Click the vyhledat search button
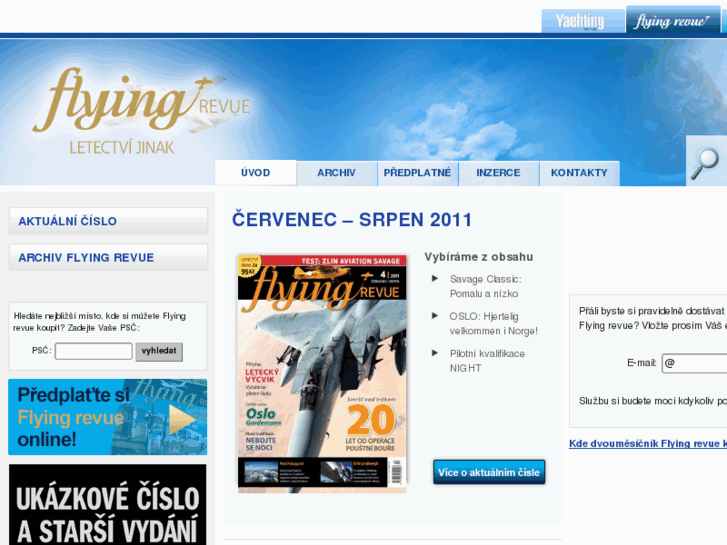Image resolution: width=727 pixels, height=545 pixels. pyautogui.click(x=159, y=351)
